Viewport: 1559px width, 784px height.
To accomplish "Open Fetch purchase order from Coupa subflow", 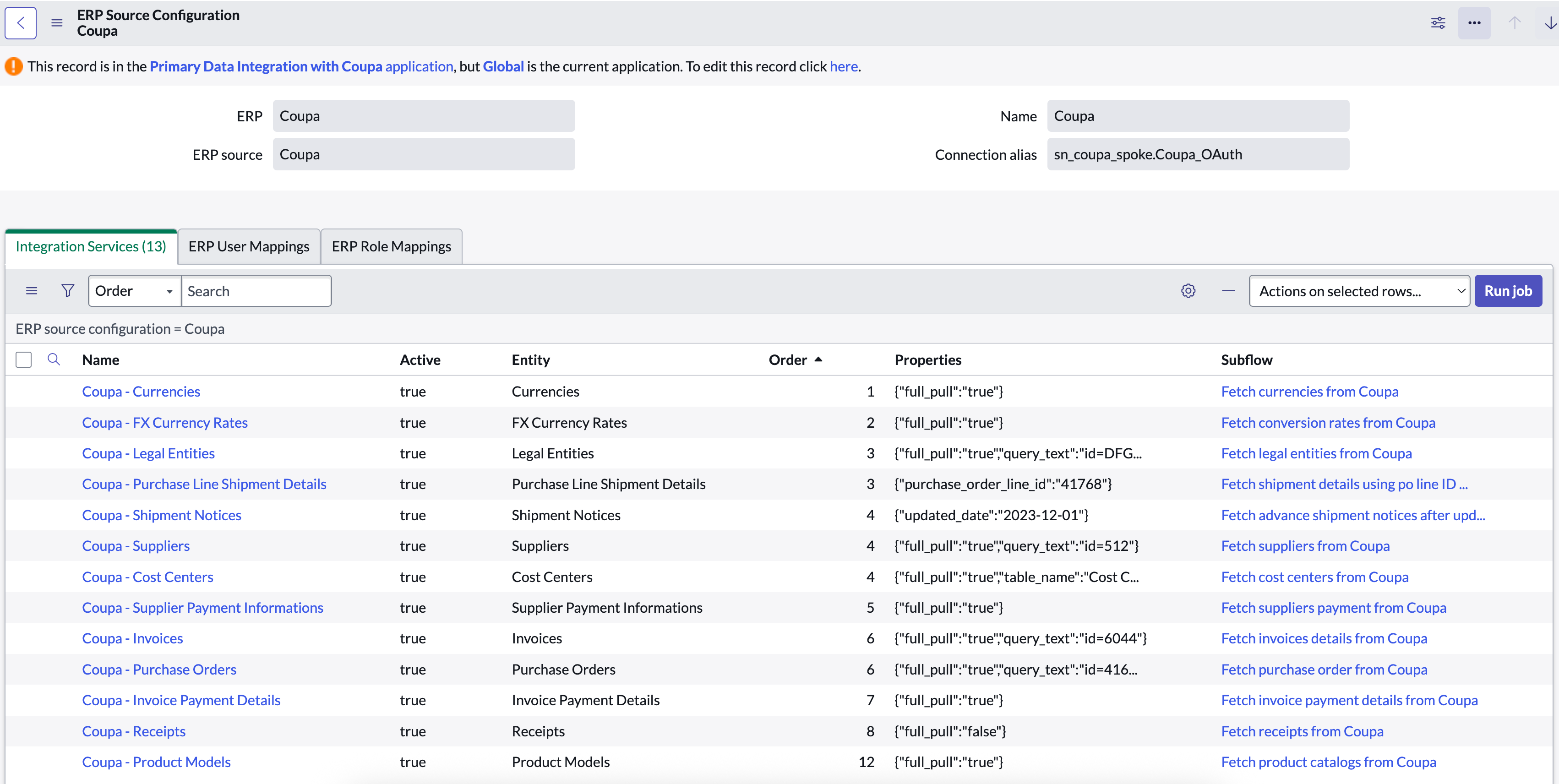I will (1324, 669).
